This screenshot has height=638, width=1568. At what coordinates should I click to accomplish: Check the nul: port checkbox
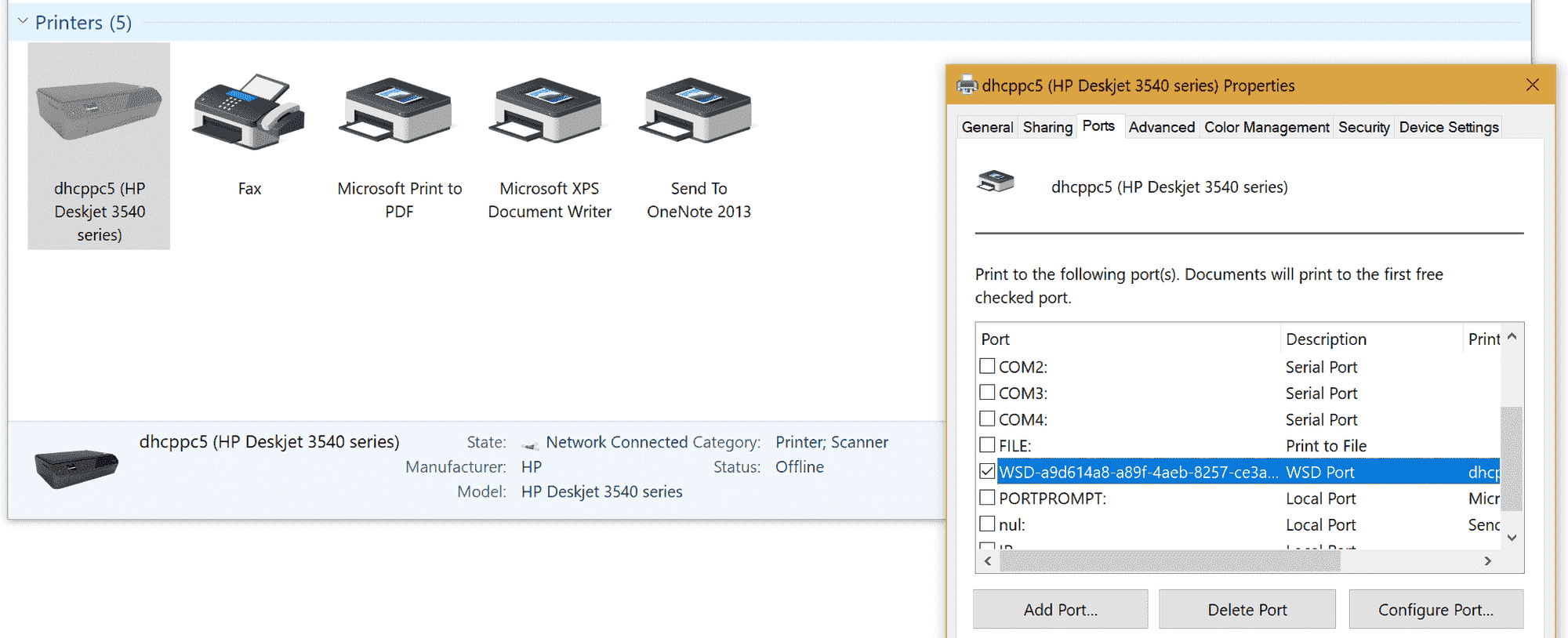[x=987, y=524]
